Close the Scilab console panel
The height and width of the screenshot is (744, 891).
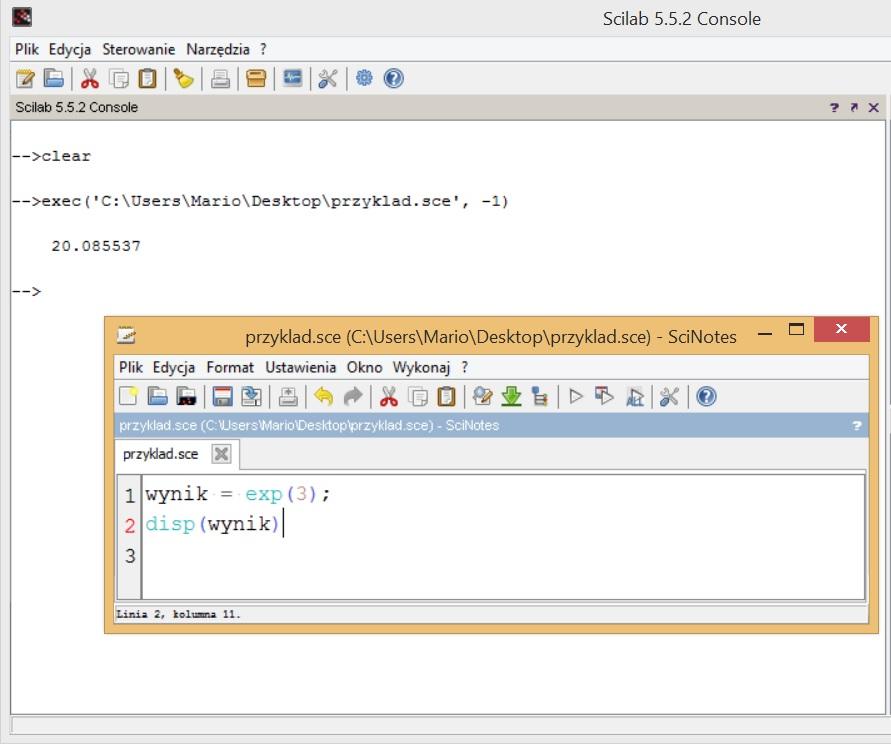tap(873, 107)
